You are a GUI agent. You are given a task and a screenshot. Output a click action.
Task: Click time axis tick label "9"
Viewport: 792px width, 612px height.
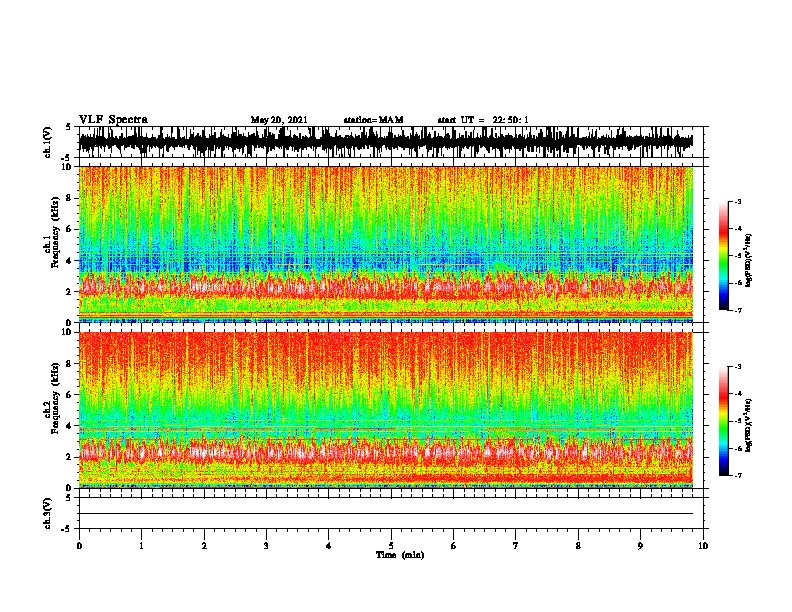(x=640, y=546)
